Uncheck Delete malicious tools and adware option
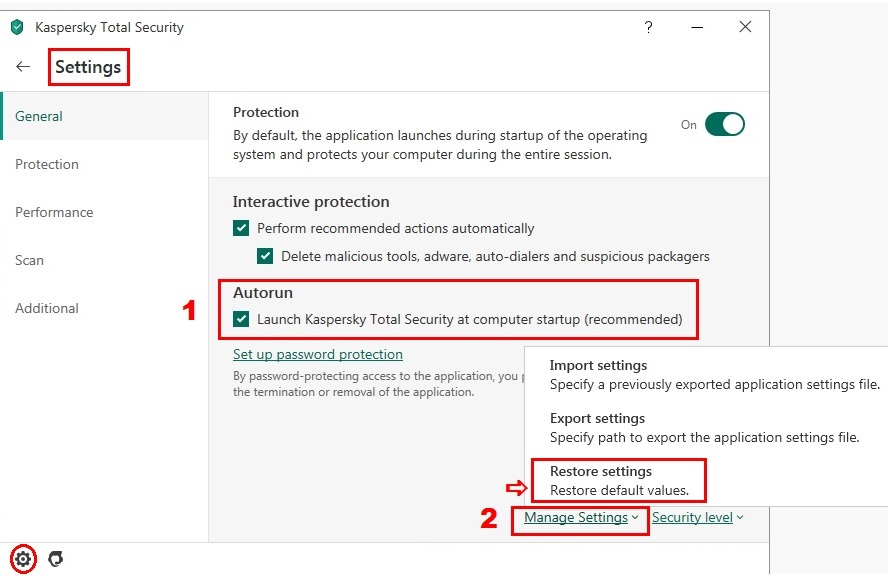Screen dimensions: 888x577 tap(265, 256)
